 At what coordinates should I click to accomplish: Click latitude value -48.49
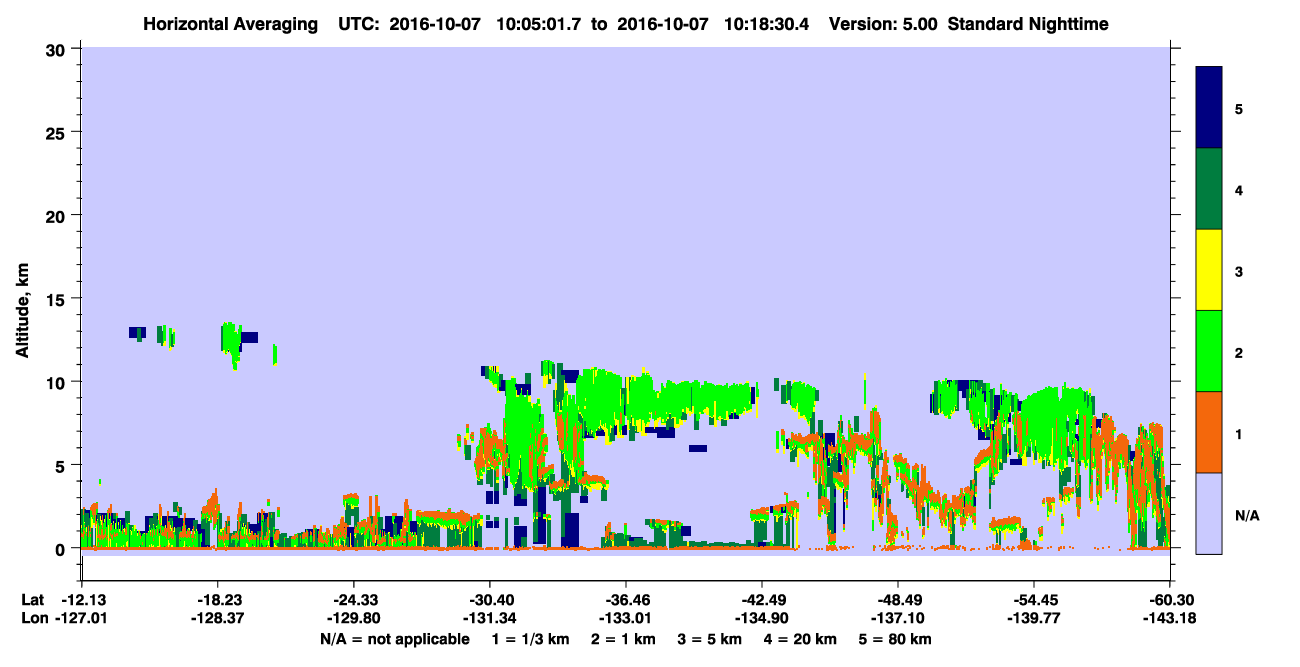tap(898, 600)
